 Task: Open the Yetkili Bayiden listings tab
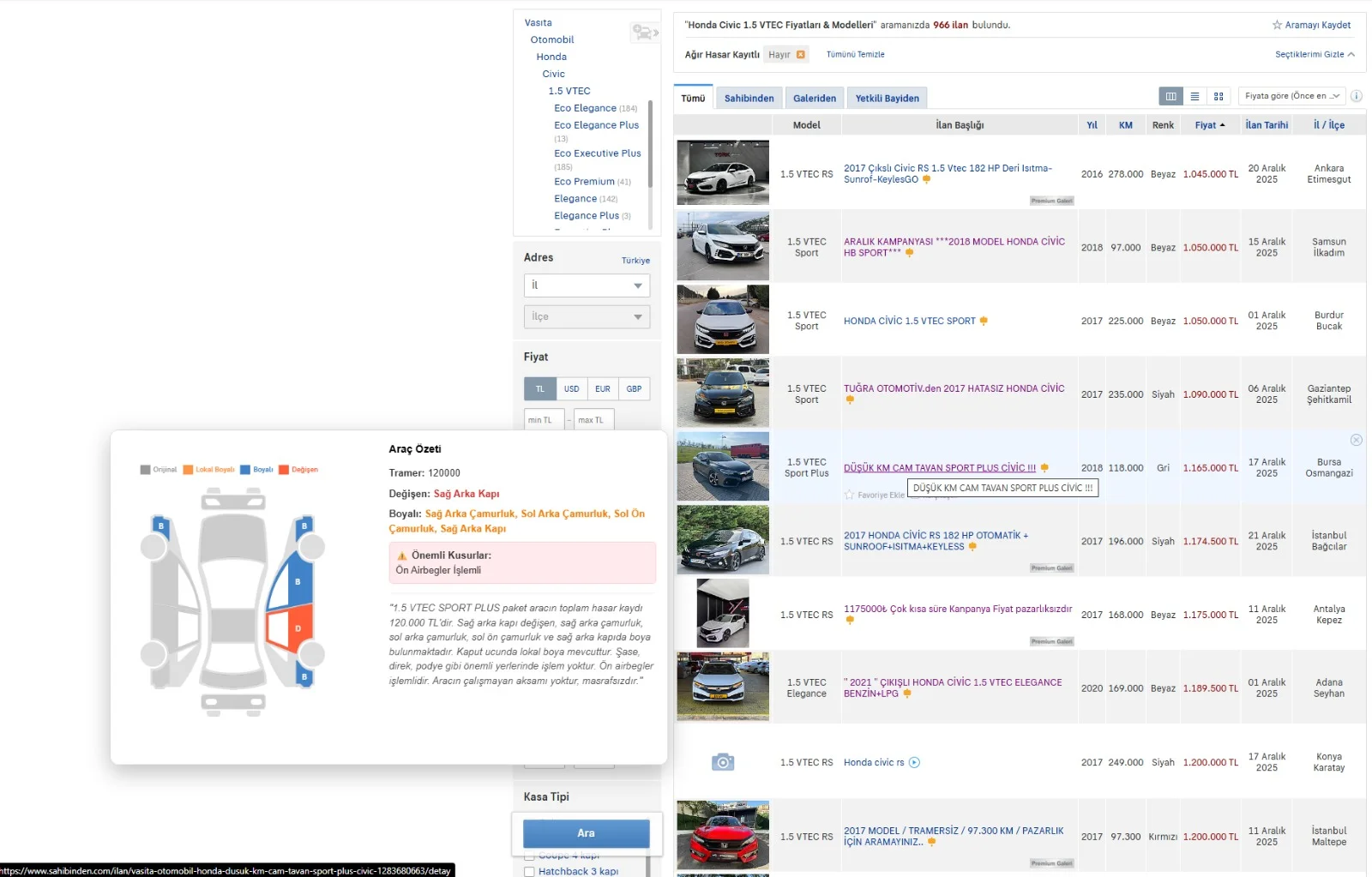pyautogui.click(x=887, y=98)
